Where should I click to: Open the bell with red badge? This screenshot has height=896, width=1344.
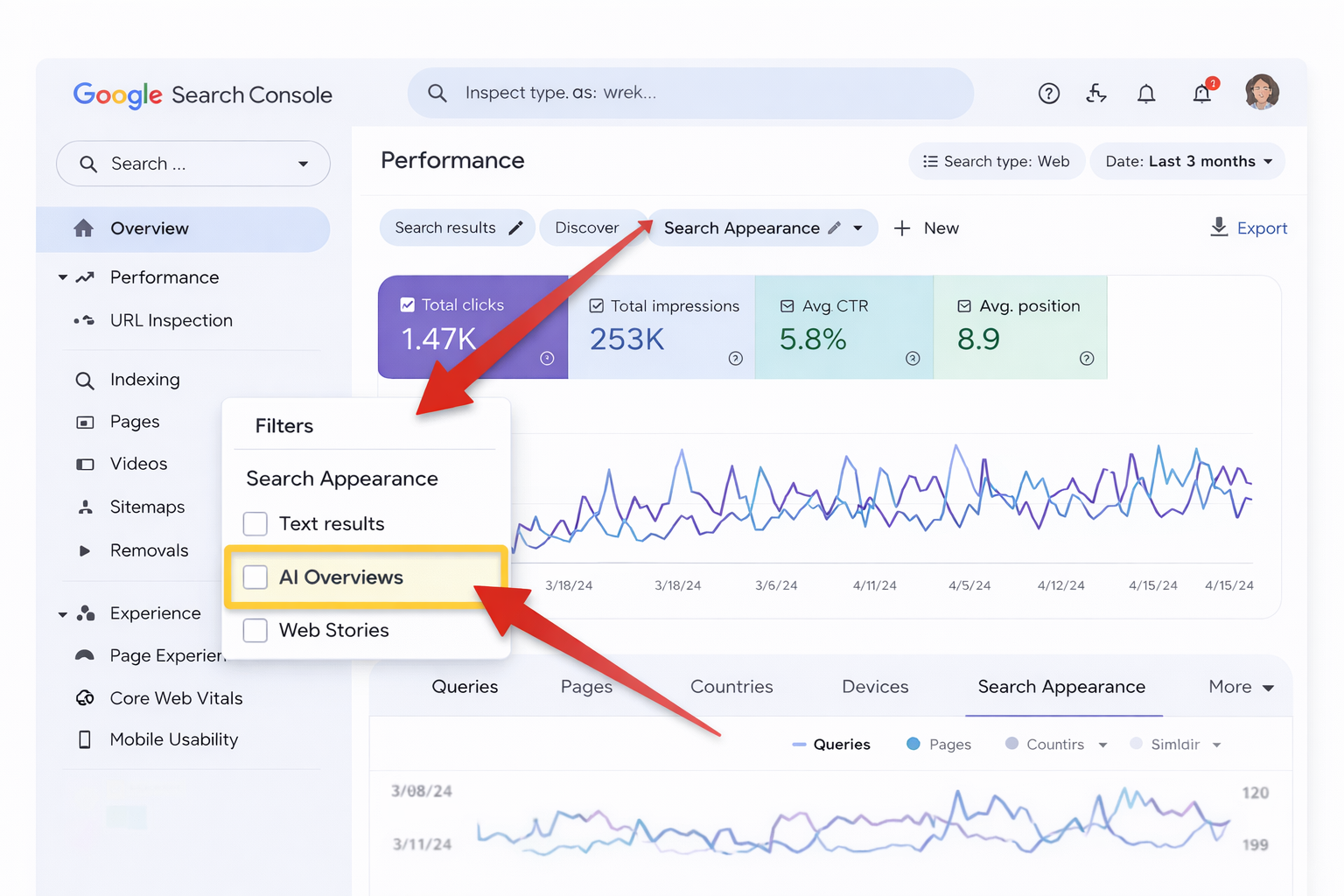pyautogui.click(x=1203, y=93)
